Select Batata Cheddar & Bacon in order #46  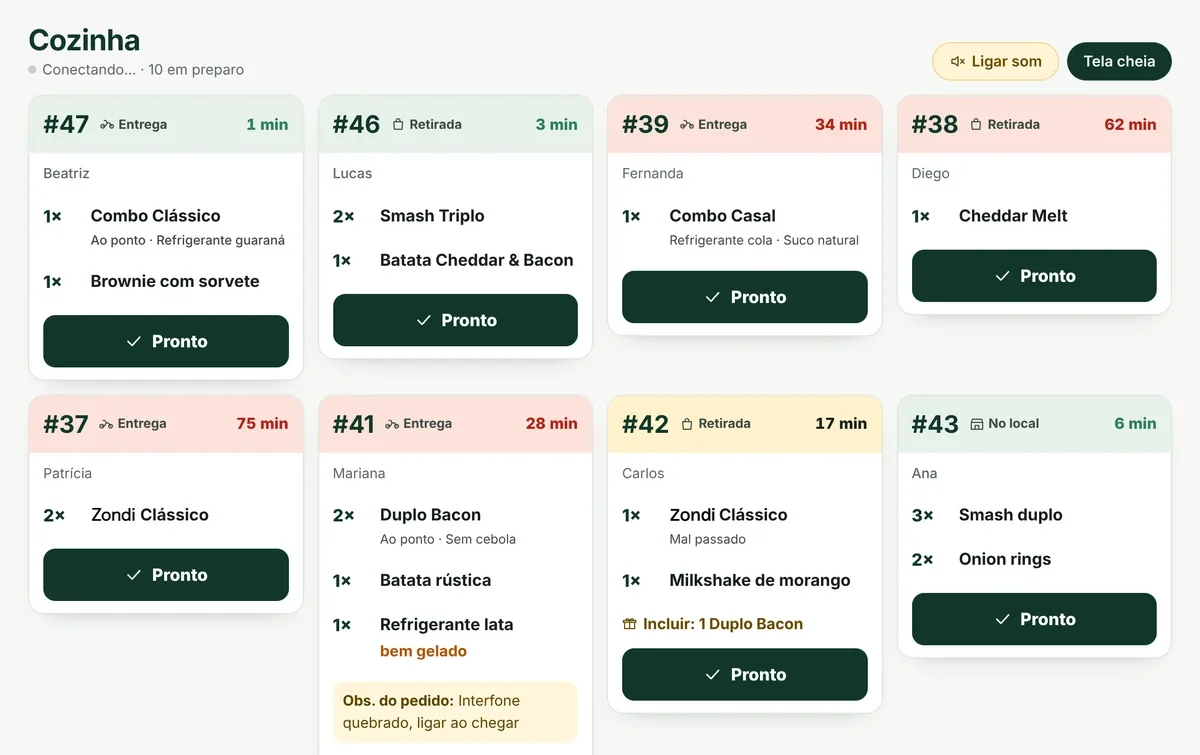pos(477,260)
